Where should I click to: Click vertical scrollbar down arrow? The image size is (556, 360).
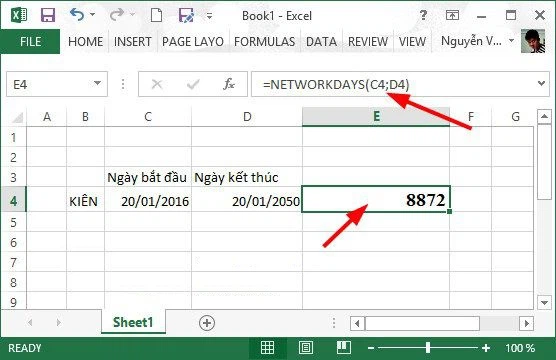point(544,303)
